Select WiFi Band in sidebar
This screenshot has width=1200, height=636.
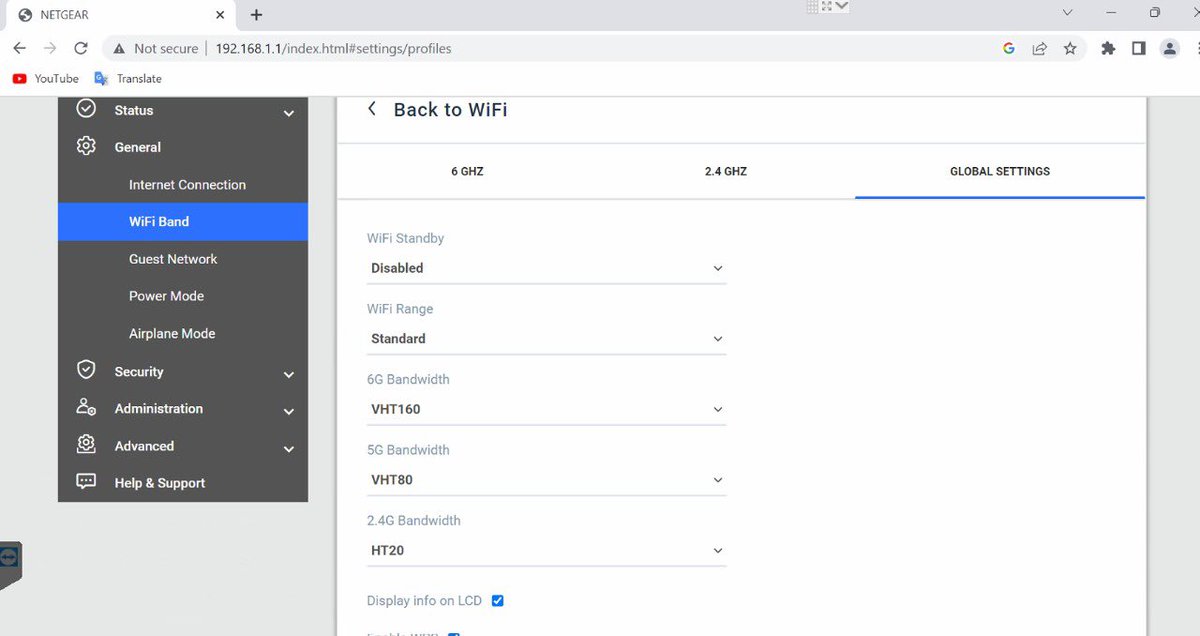coord(183,222)
